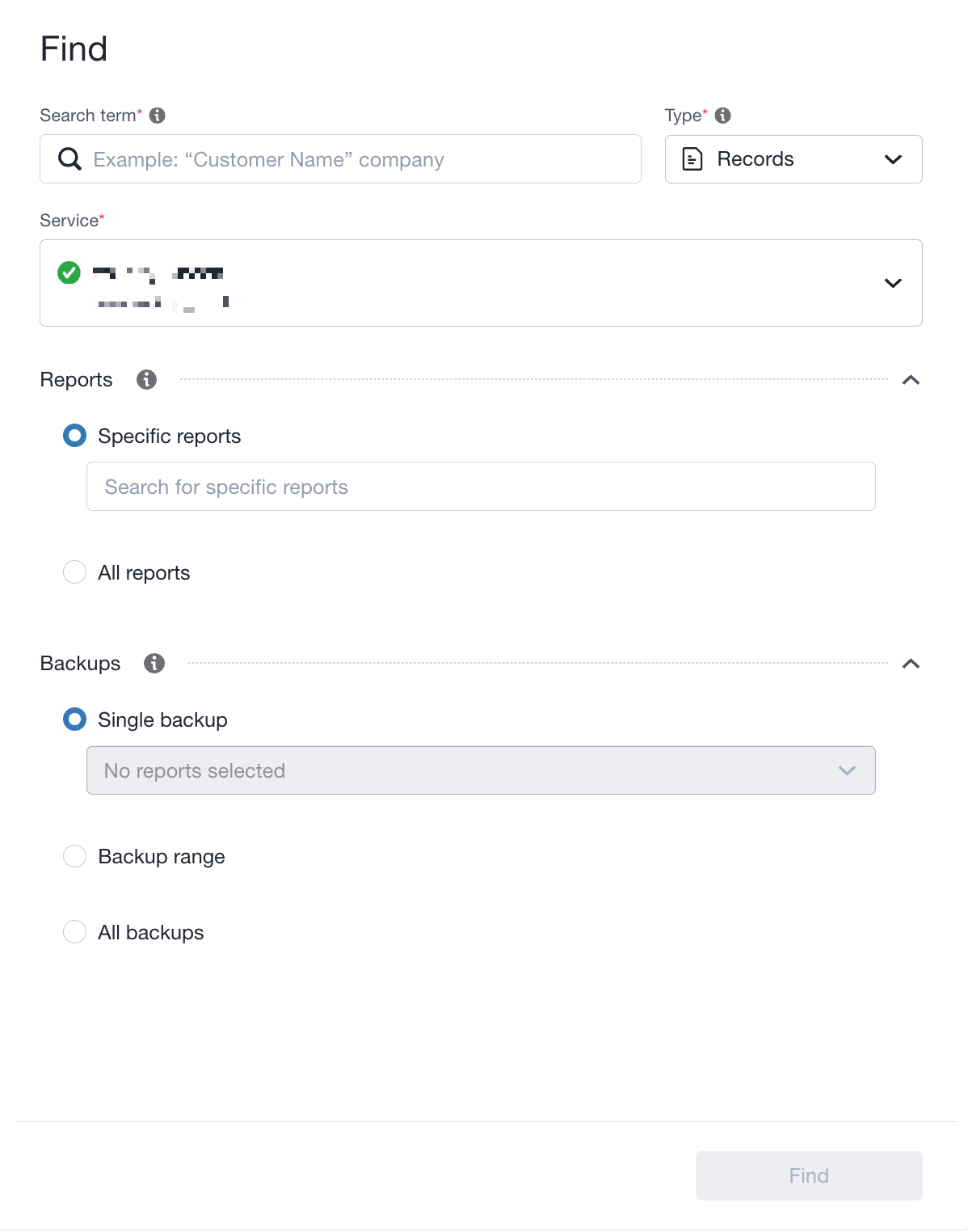Click the Search term info icon

pyautogui.click(x=158, y=116)
